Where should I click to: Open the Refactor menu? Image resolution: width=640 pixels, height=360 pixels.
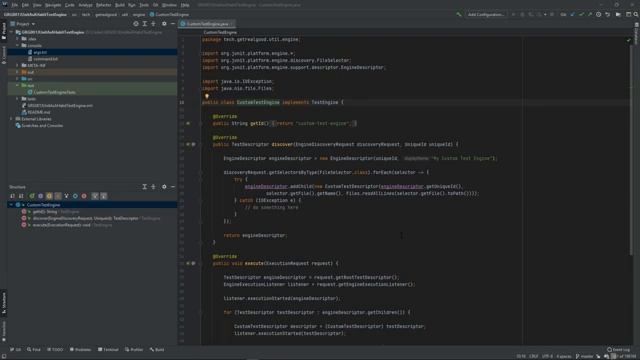103,5
